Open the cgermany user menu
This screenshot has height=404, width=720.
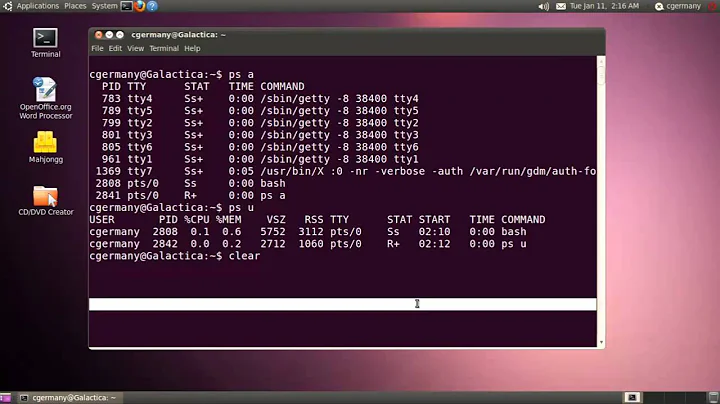coord(678,6)
